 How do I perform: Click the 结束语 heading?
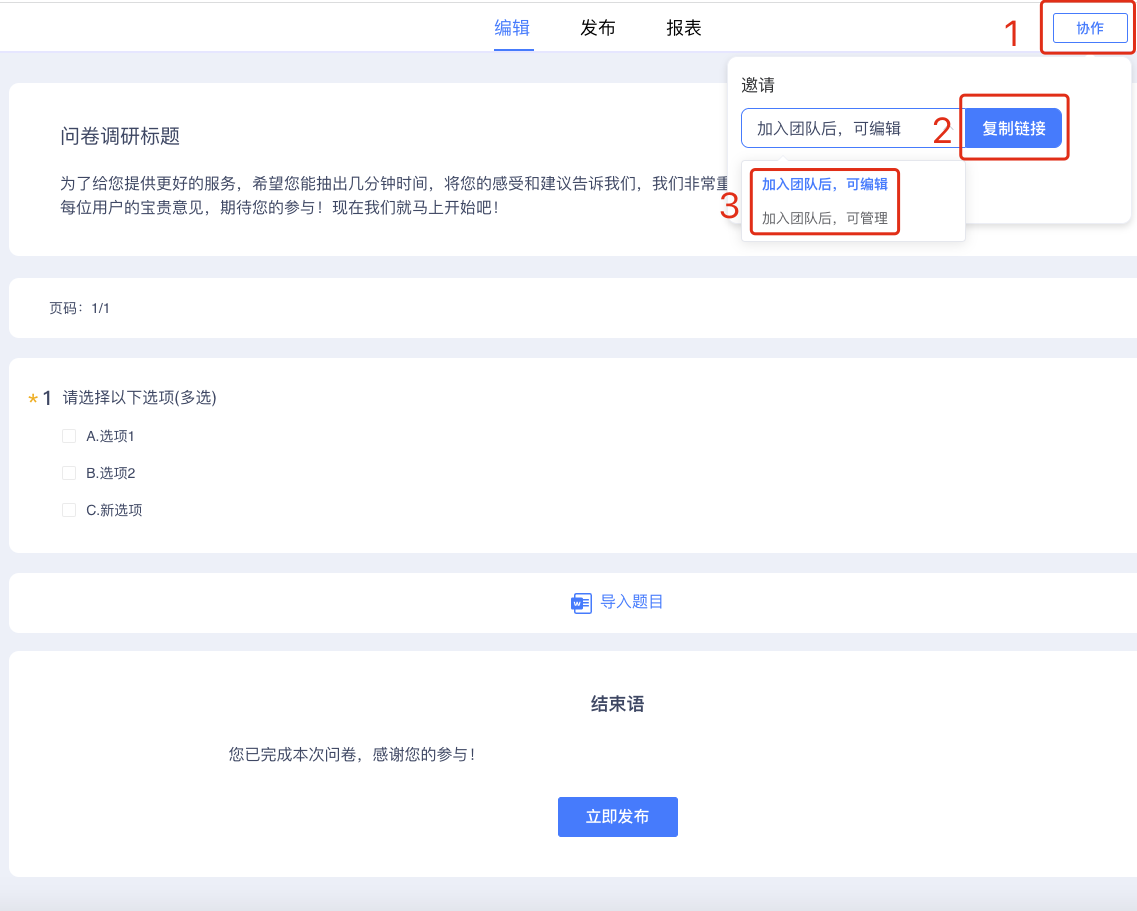click(618, 704)
